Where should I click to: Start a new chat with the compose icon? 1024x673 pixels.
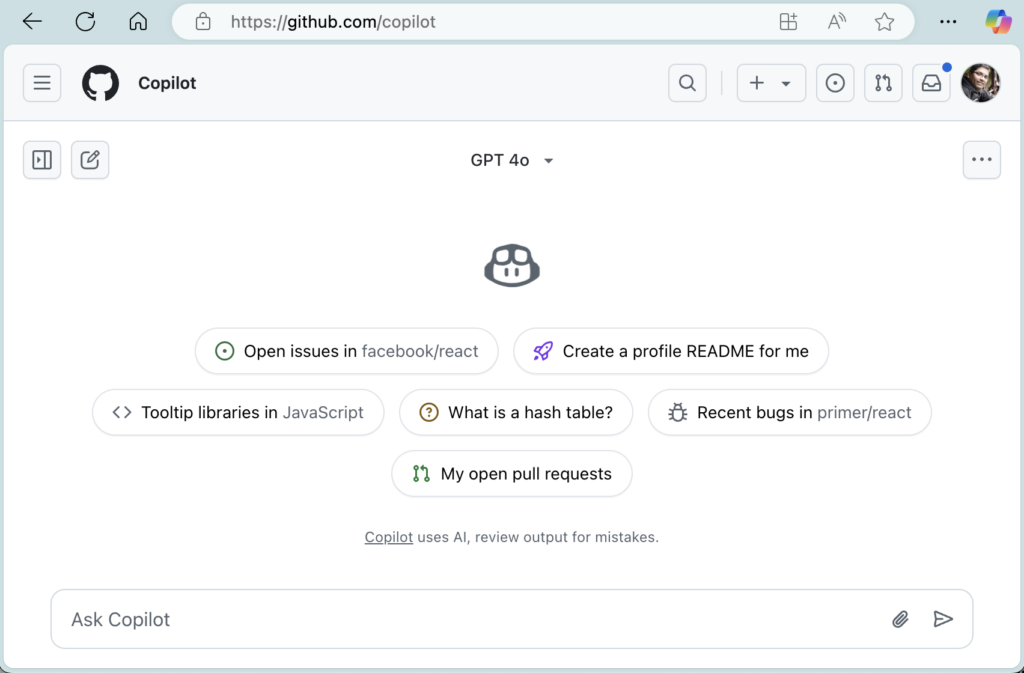pos(90,160)
